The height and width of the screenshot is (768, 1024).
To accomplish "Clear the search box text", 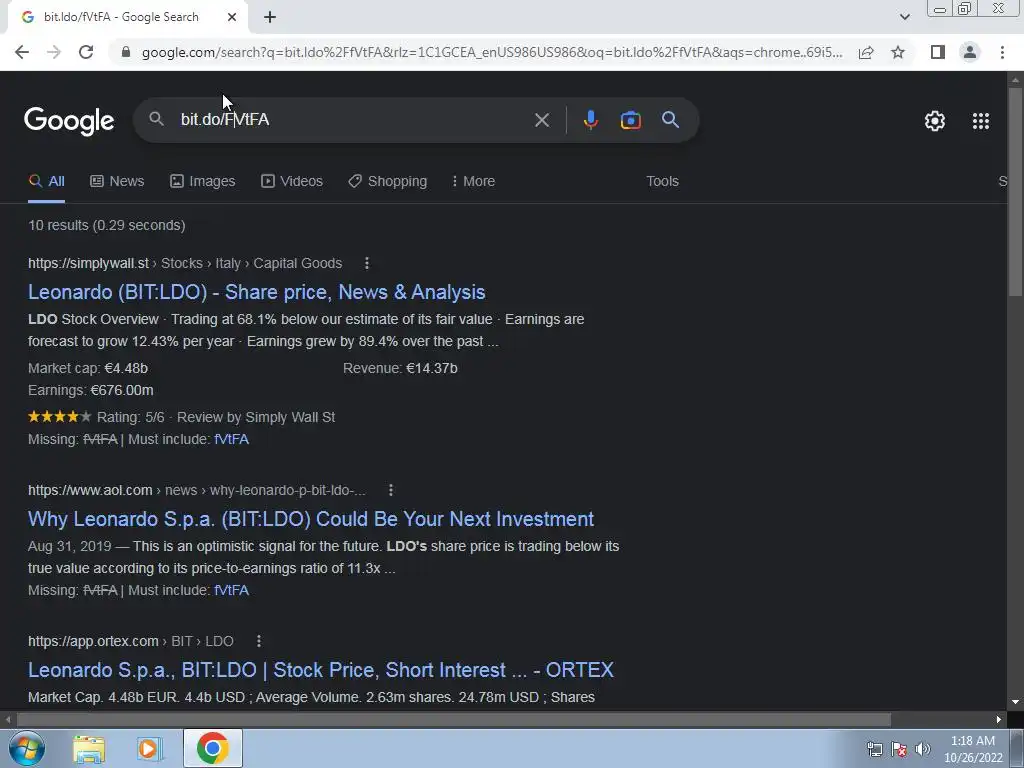I will [x=541, y=120].
